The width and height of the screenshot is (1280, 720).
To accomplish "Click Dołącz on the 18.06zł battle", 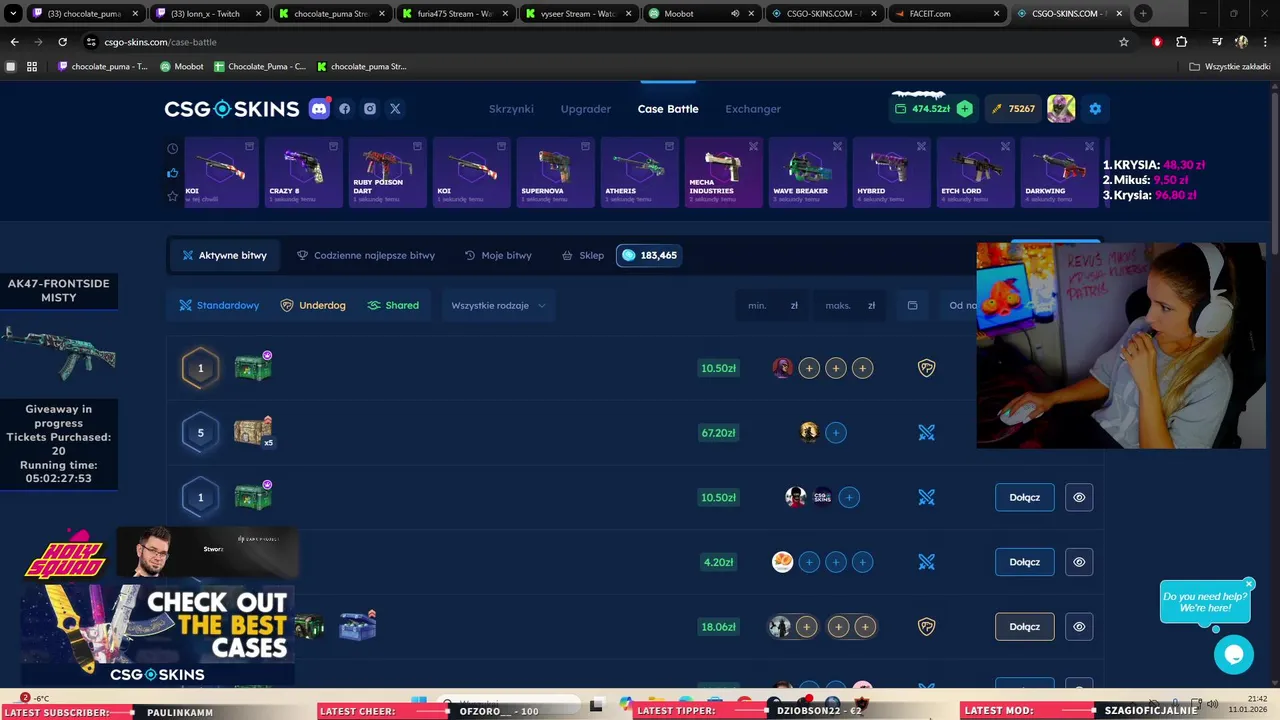I will 1025,627.
